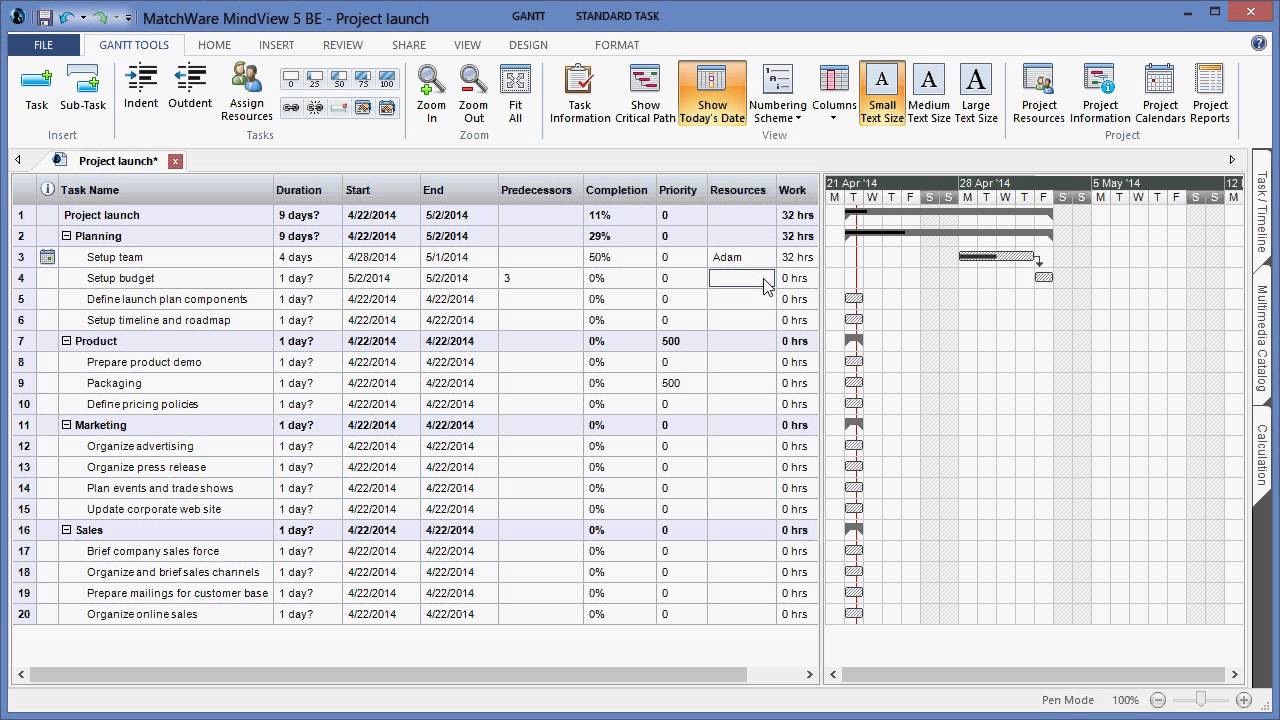This screenshot has height=720, width=1280.
Task: Switch to the INSERT ribbon tab
Action: (276, 45)
